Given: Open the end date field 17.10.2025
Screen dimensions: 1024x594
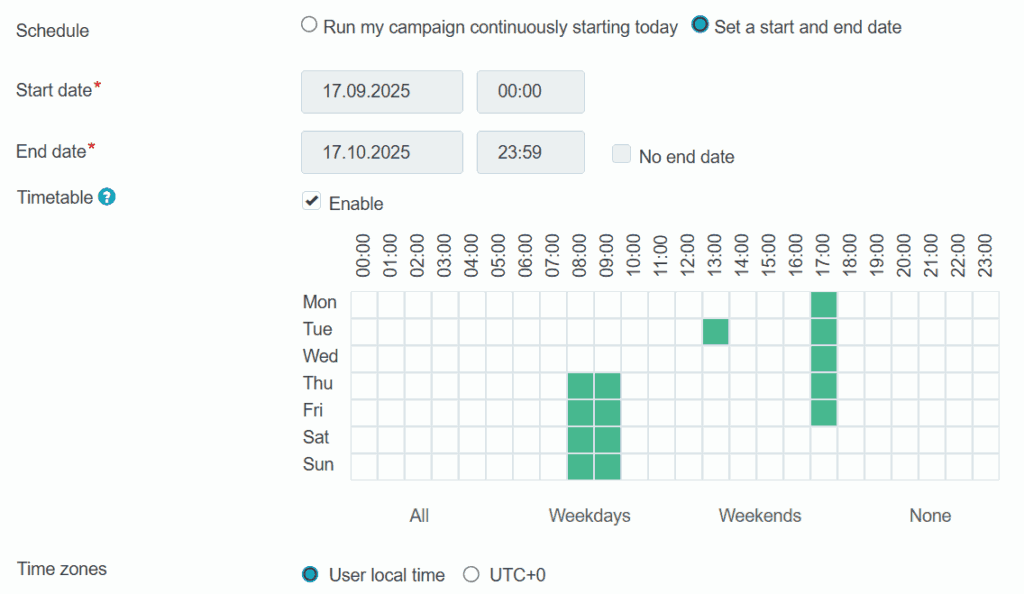Looking at the screenshot, I should (x=382, y=152).
